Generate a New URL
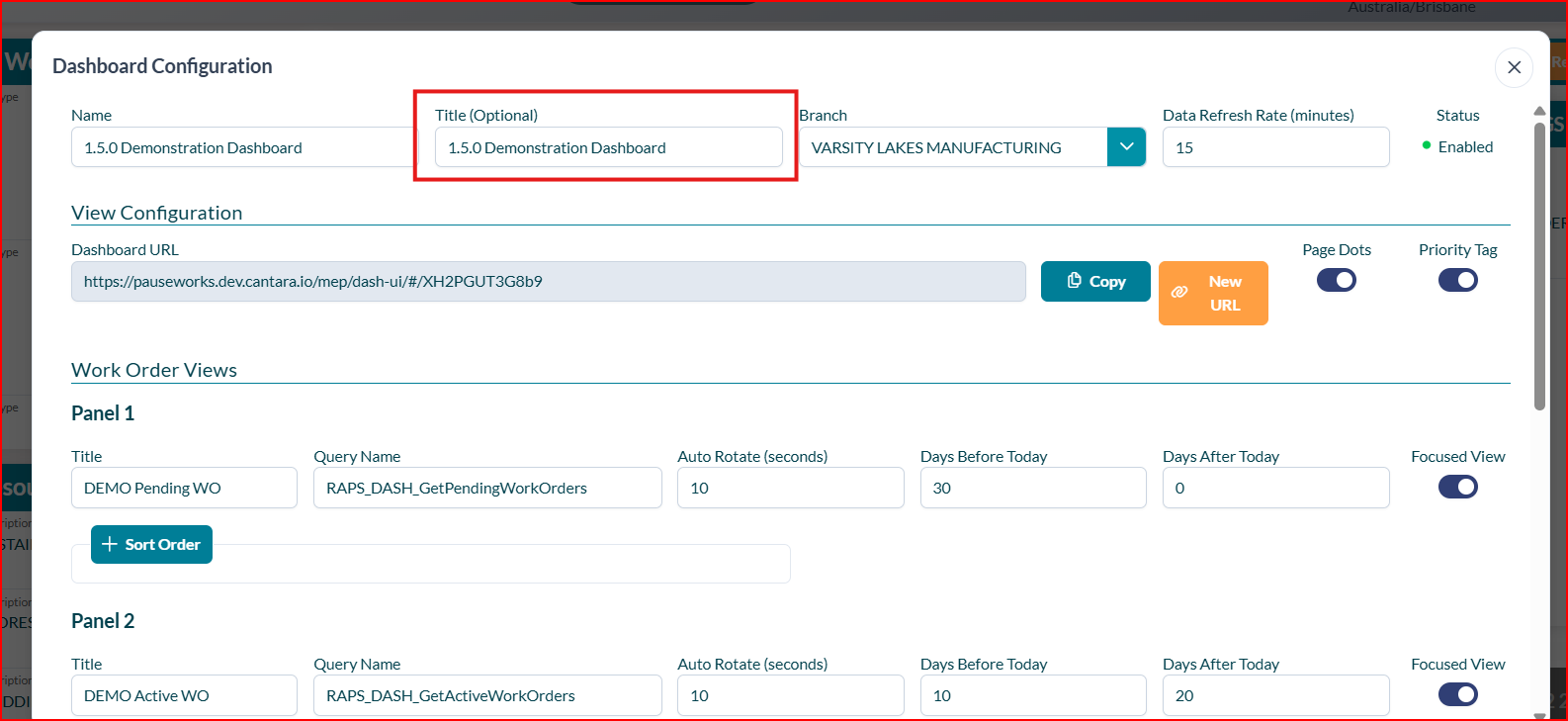This screenshot has height=721, width=1568. (x=1213, y=293)
